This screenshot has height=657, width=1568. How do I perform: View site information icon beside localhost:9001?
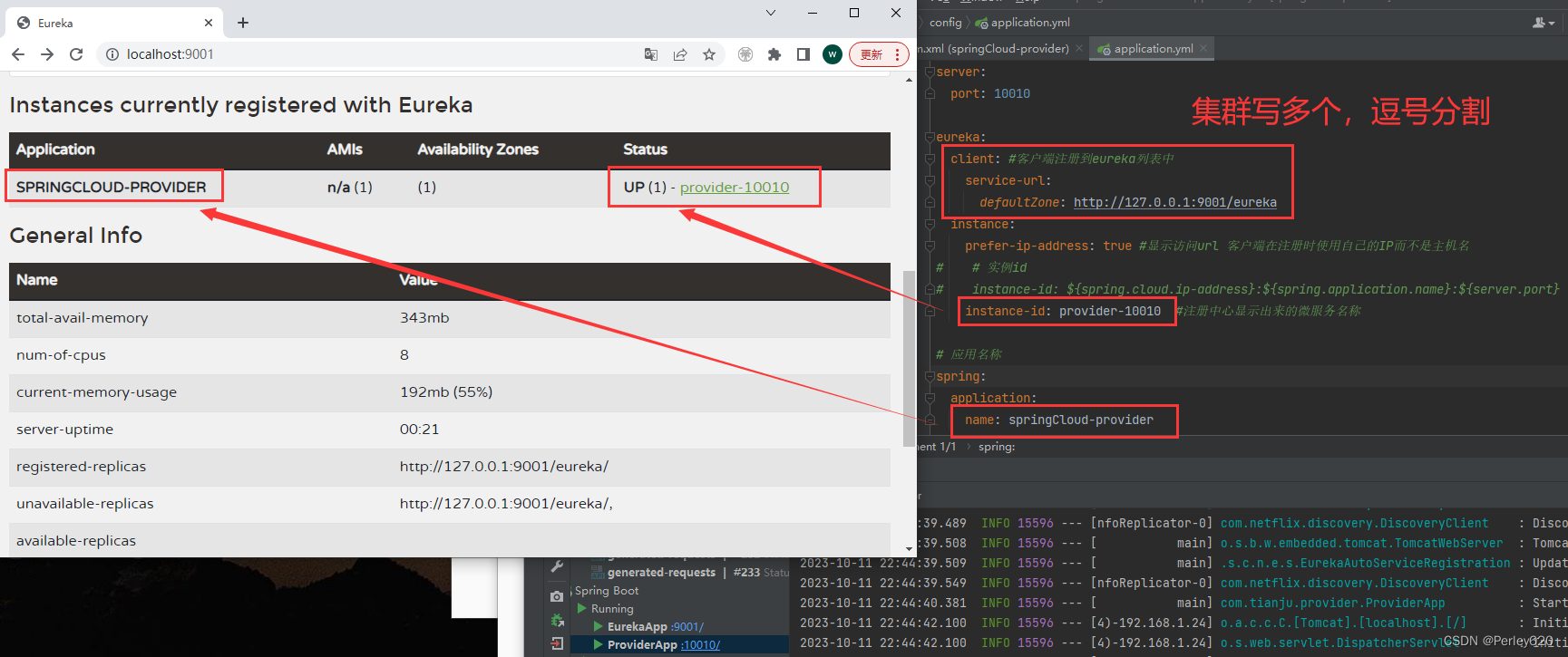[x=112, y=54]
